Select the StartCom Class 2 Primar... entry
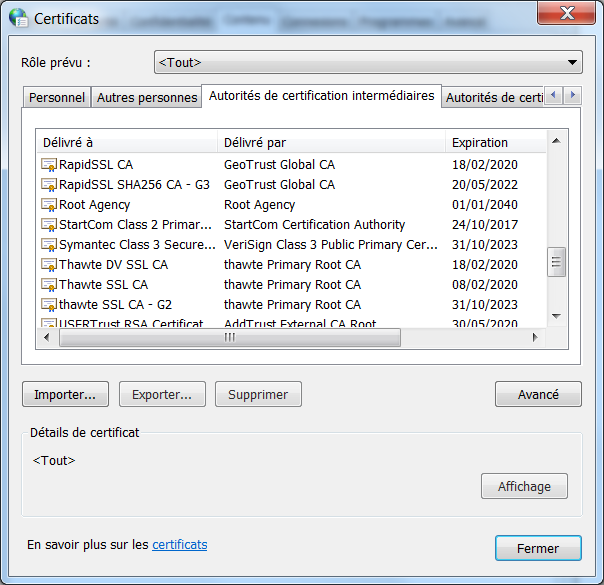The image size is (604, 585). click(x=135, y=225)
